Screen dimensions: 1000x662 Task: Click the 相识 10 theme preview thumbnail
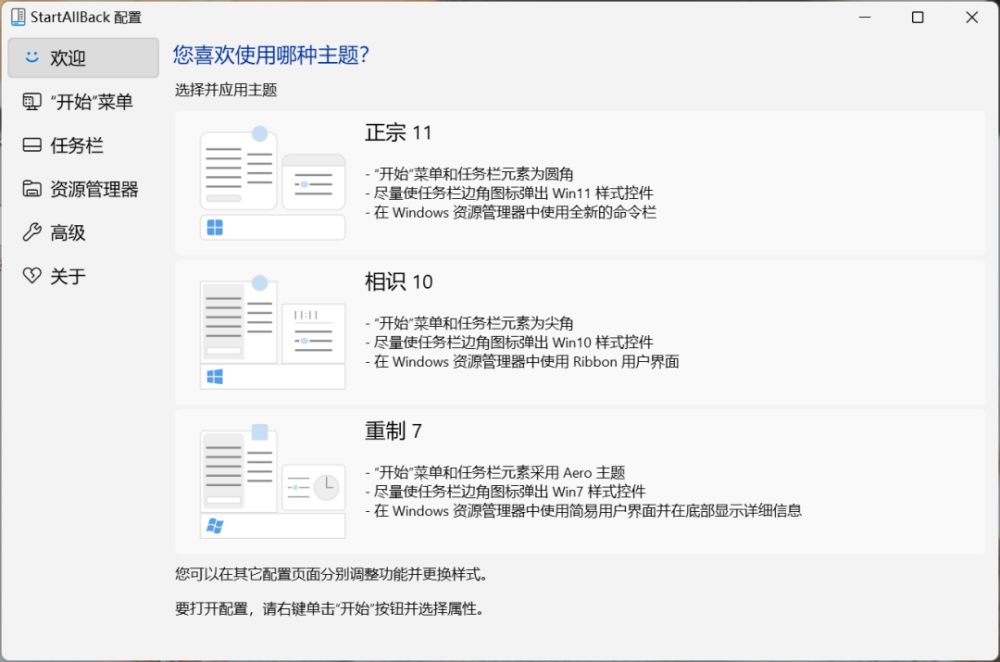click(x=273, y=332)
